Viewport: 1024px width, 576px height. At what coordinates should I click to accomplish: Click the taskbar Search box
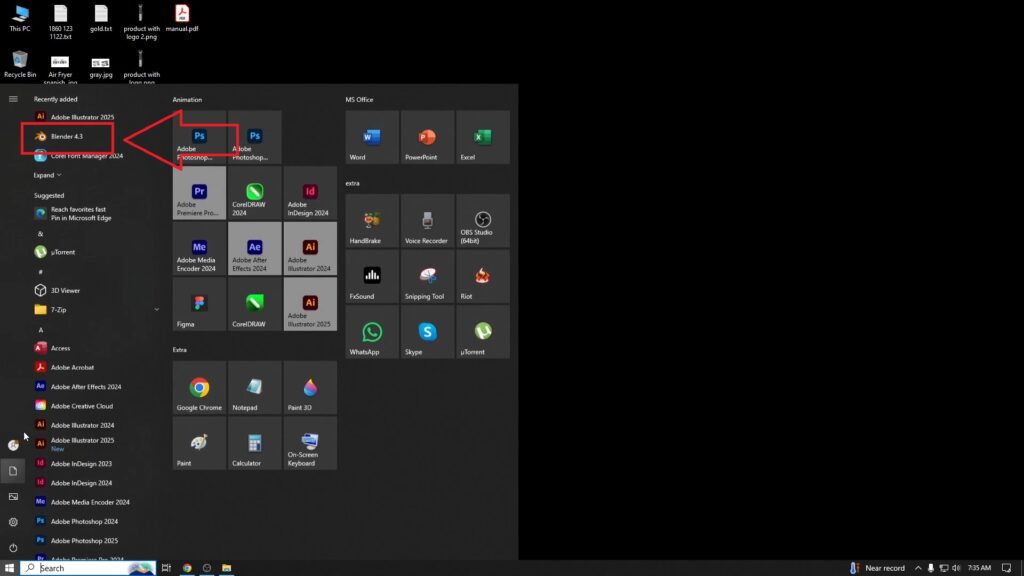pyautogui.click(x=88, y=568)
